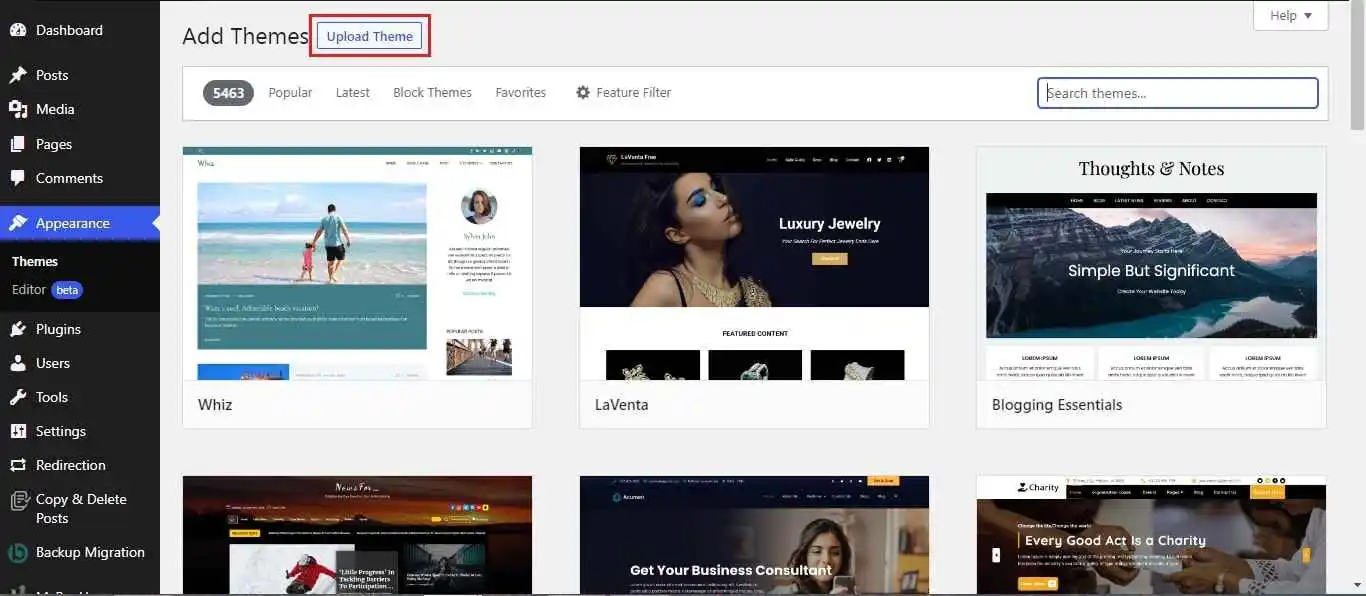Open the Block Themes tab
The width and height of the screenshot is (1366, 596).
432,92
